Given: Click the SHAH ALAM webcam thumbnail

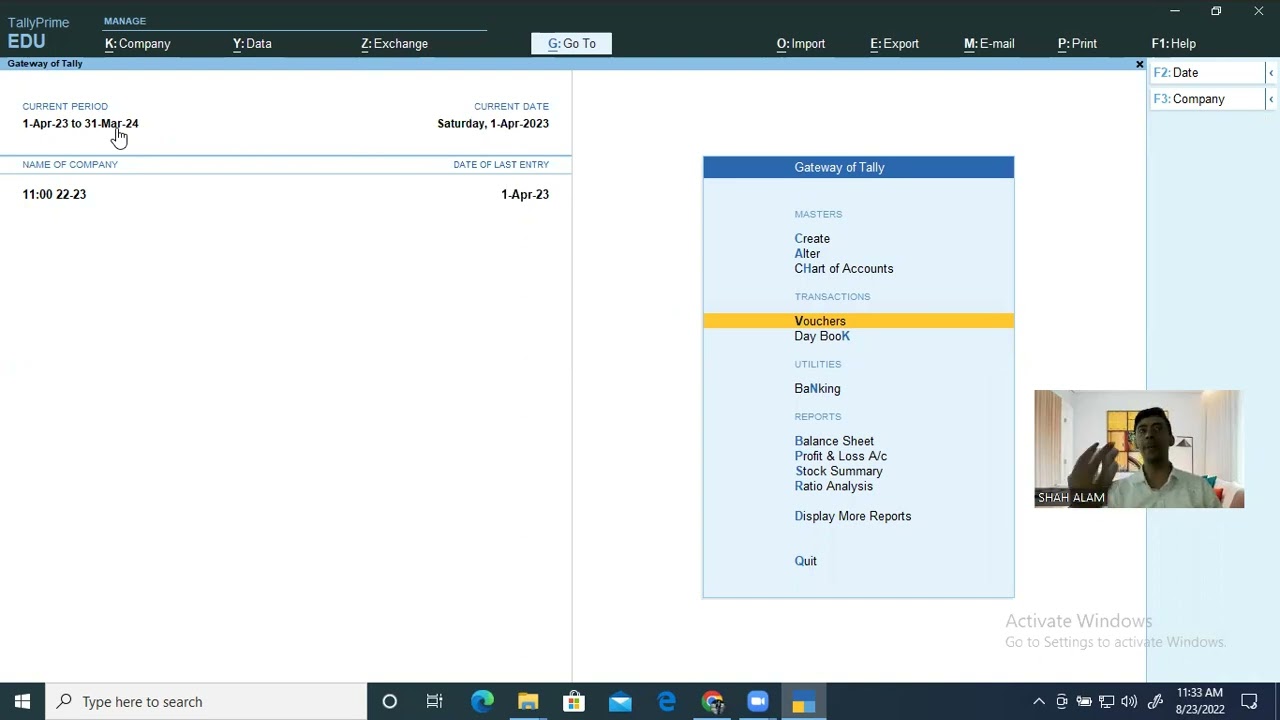Looking at the screenshot, I should 1139,449.
